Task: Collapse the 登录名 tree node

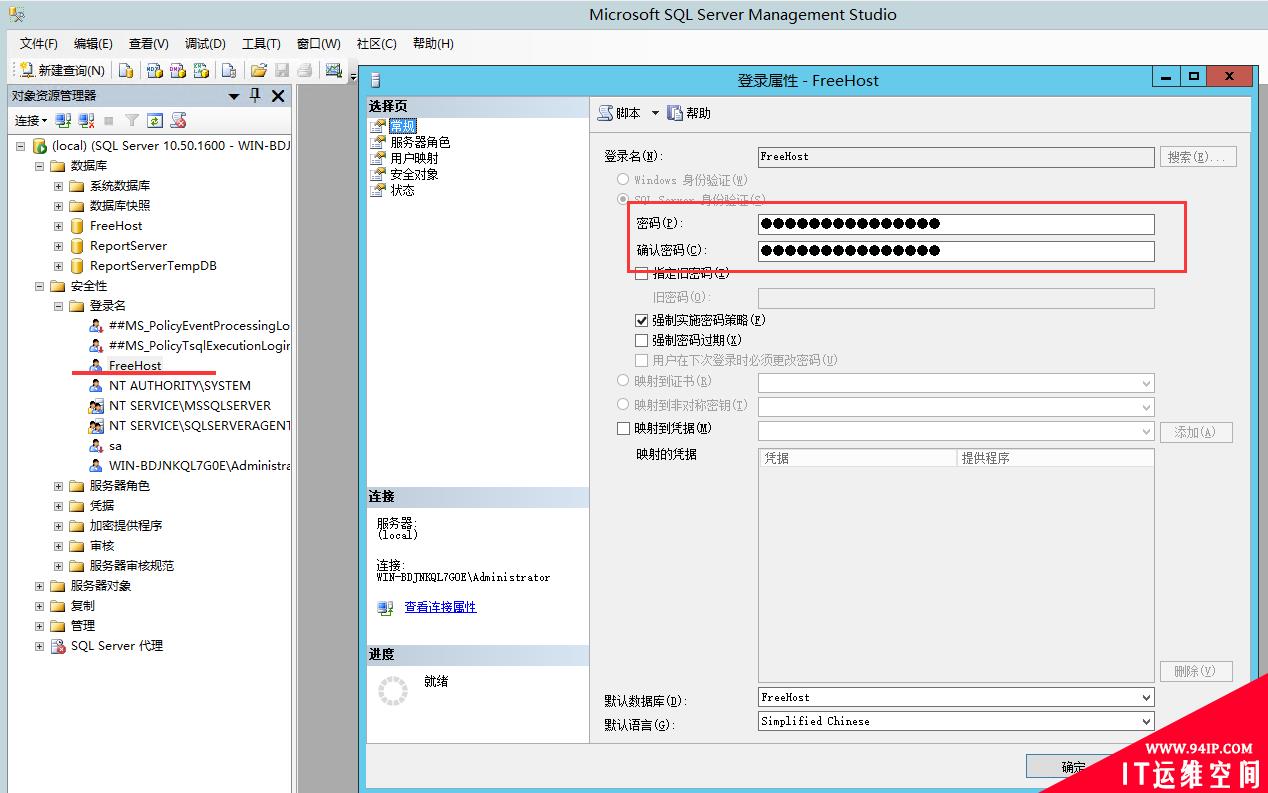Action: point(58,306)
